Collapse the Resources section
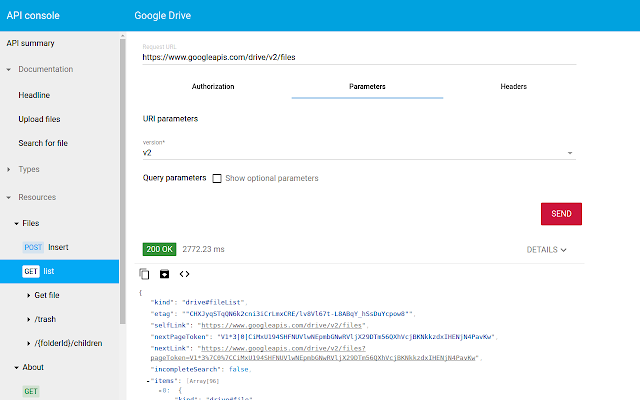The height and width of the screenshot is (400, 640). coord(9,198)
